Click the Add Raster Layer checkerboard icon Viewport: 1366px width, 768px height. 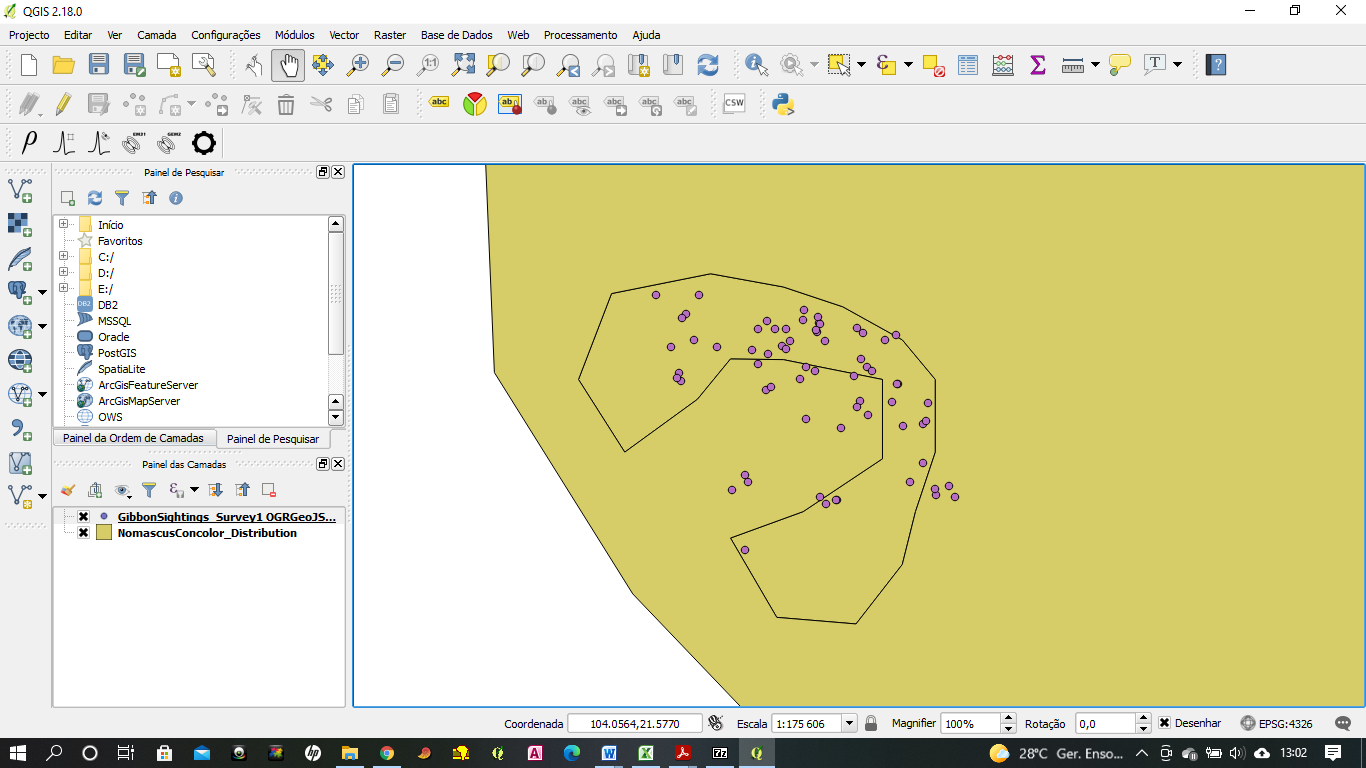(20, 224)
